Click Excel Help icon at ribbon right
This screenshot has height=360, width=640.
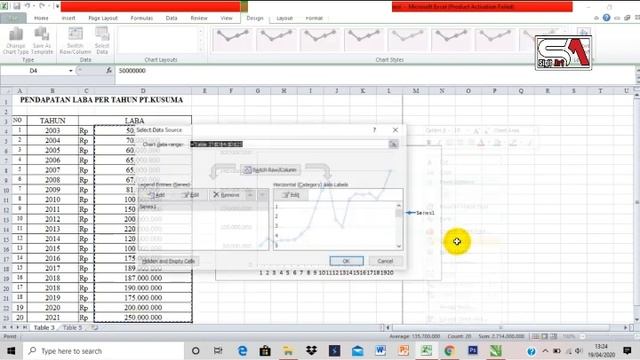607,18
